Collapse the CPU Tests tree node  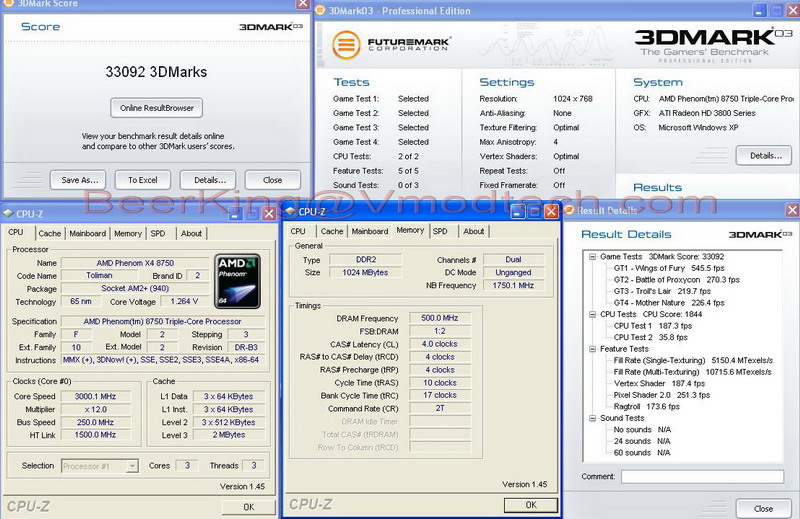592,314
